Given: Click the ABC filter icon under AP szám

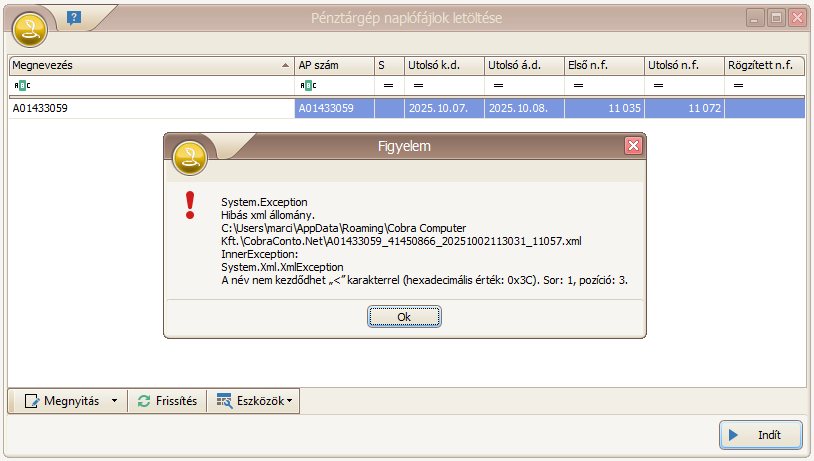Looking at the screenshot, I should (308, 86).
